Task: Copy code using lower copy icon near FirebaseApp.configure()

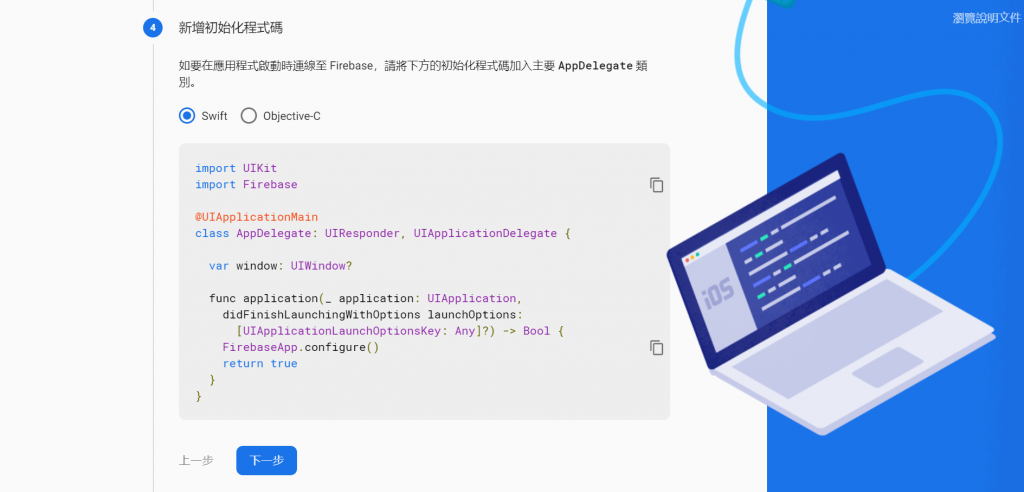Action: pos(656,347)
